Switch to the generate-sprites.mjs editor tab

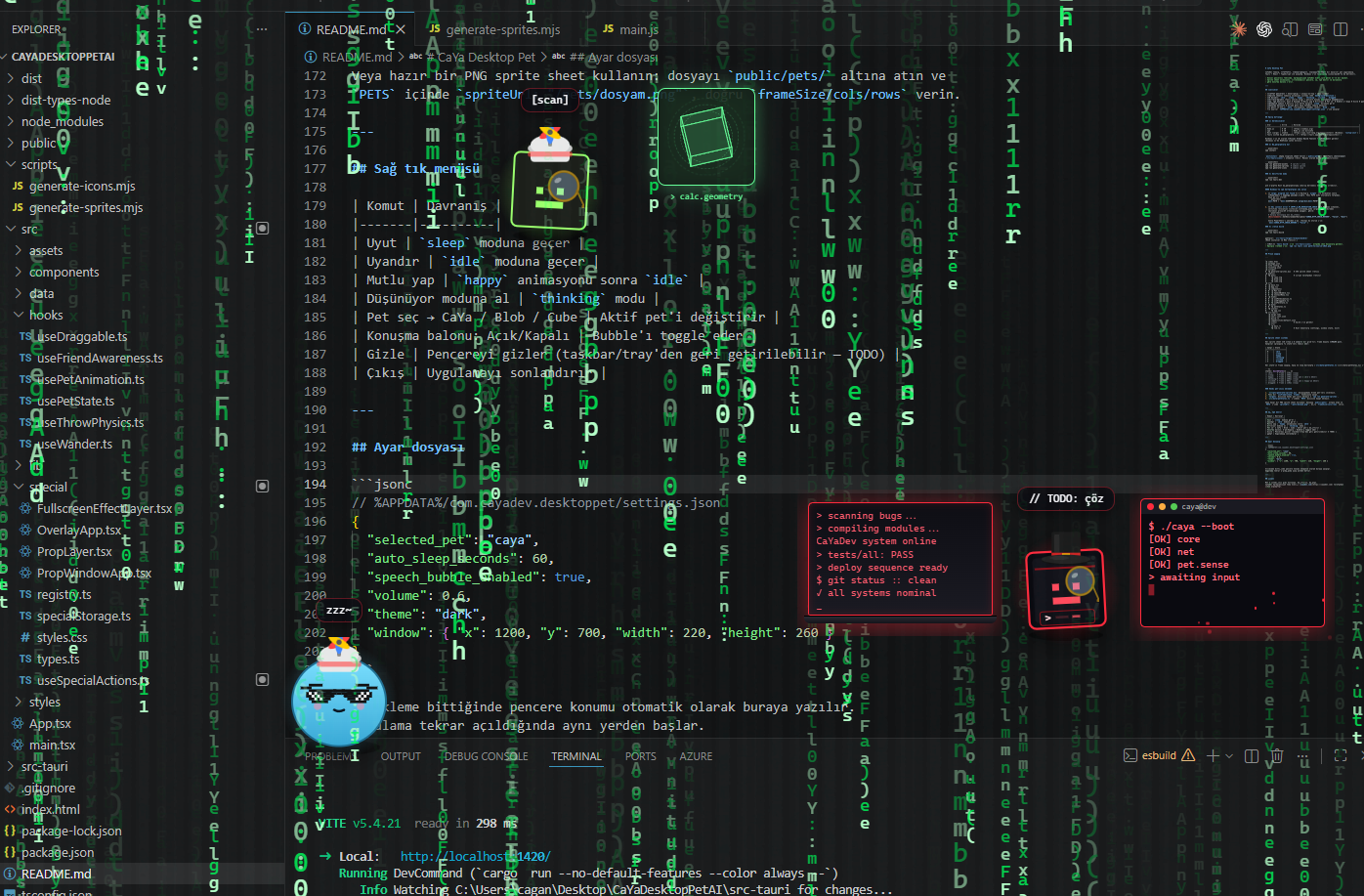coord(502,29)
